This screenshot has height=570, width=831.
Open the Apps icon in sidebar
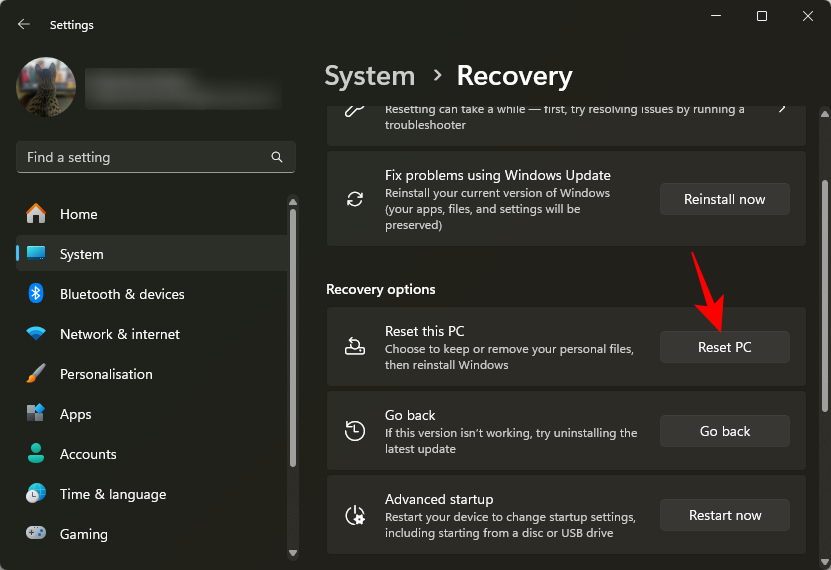(36, 414)
